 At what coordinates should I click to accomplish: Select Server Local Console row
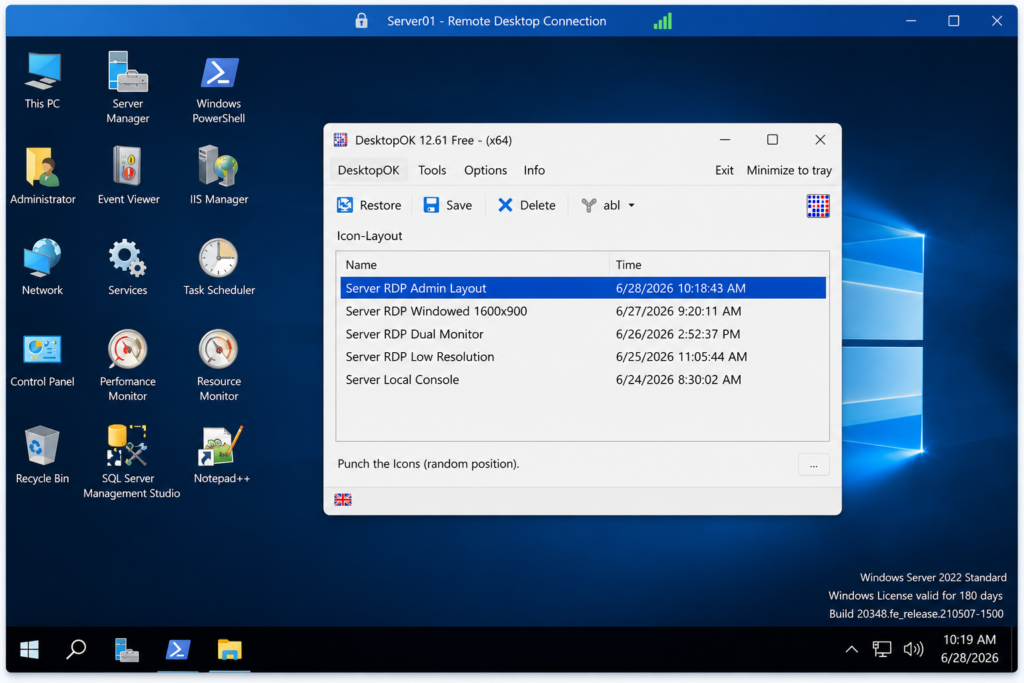pos(583,379)
